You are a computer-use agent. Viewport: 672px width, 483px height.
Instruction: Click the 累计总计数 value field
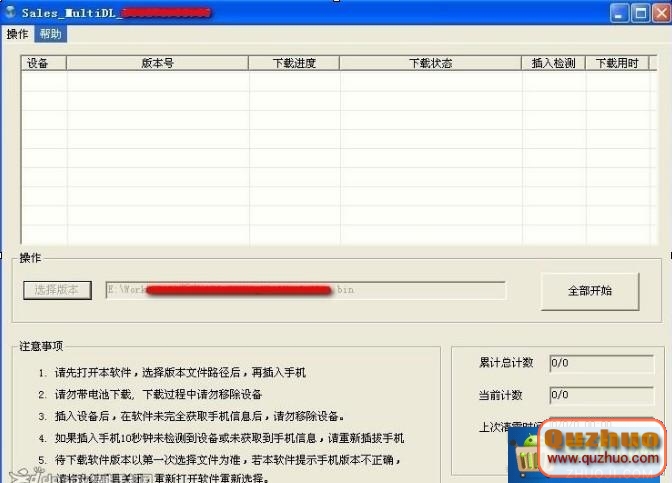click(x=601, y=363)
